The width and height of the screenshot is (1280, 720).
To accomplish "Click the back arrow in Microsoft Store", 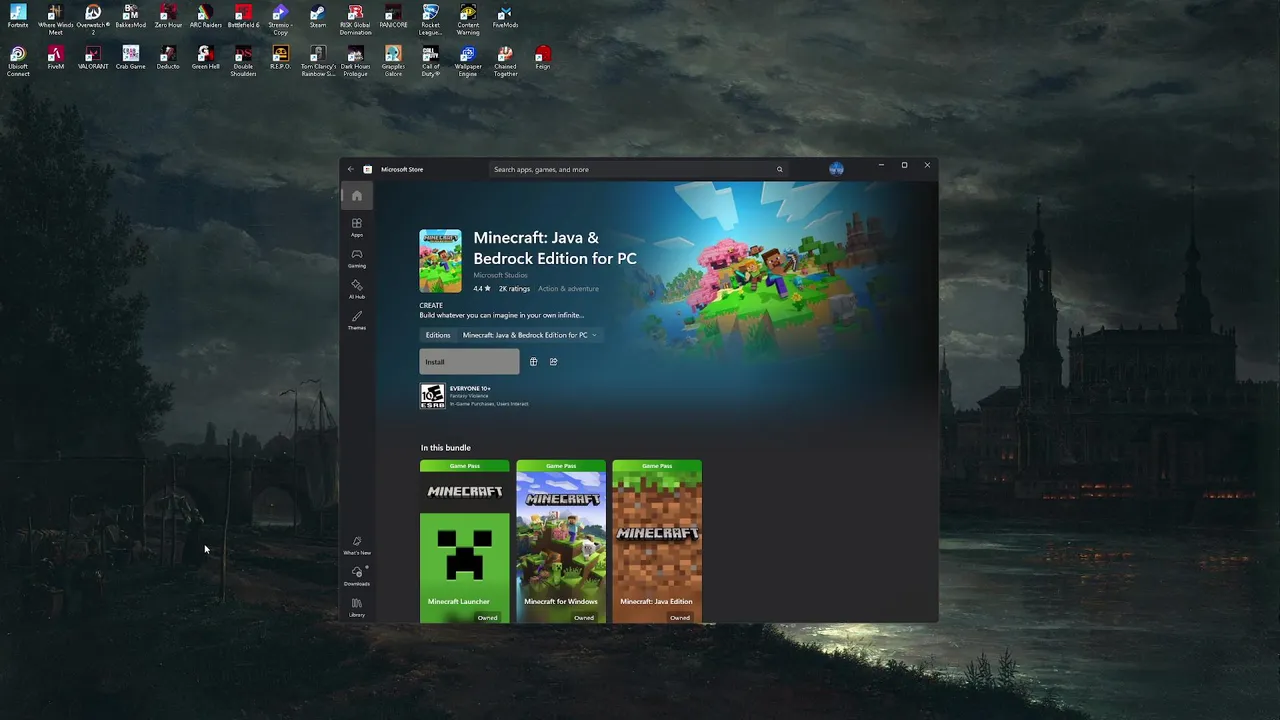I will 350,169.
